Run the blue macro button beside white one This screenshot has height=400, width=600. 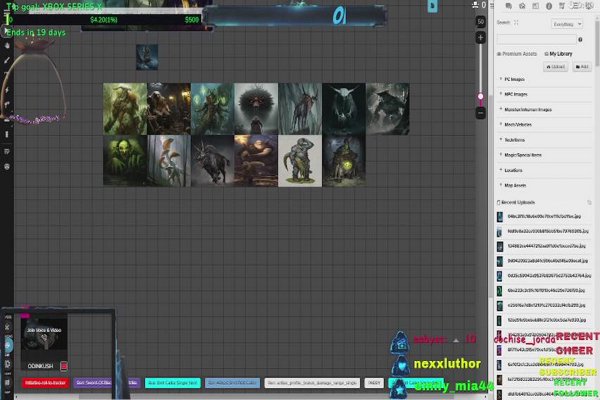coord(232,383)
